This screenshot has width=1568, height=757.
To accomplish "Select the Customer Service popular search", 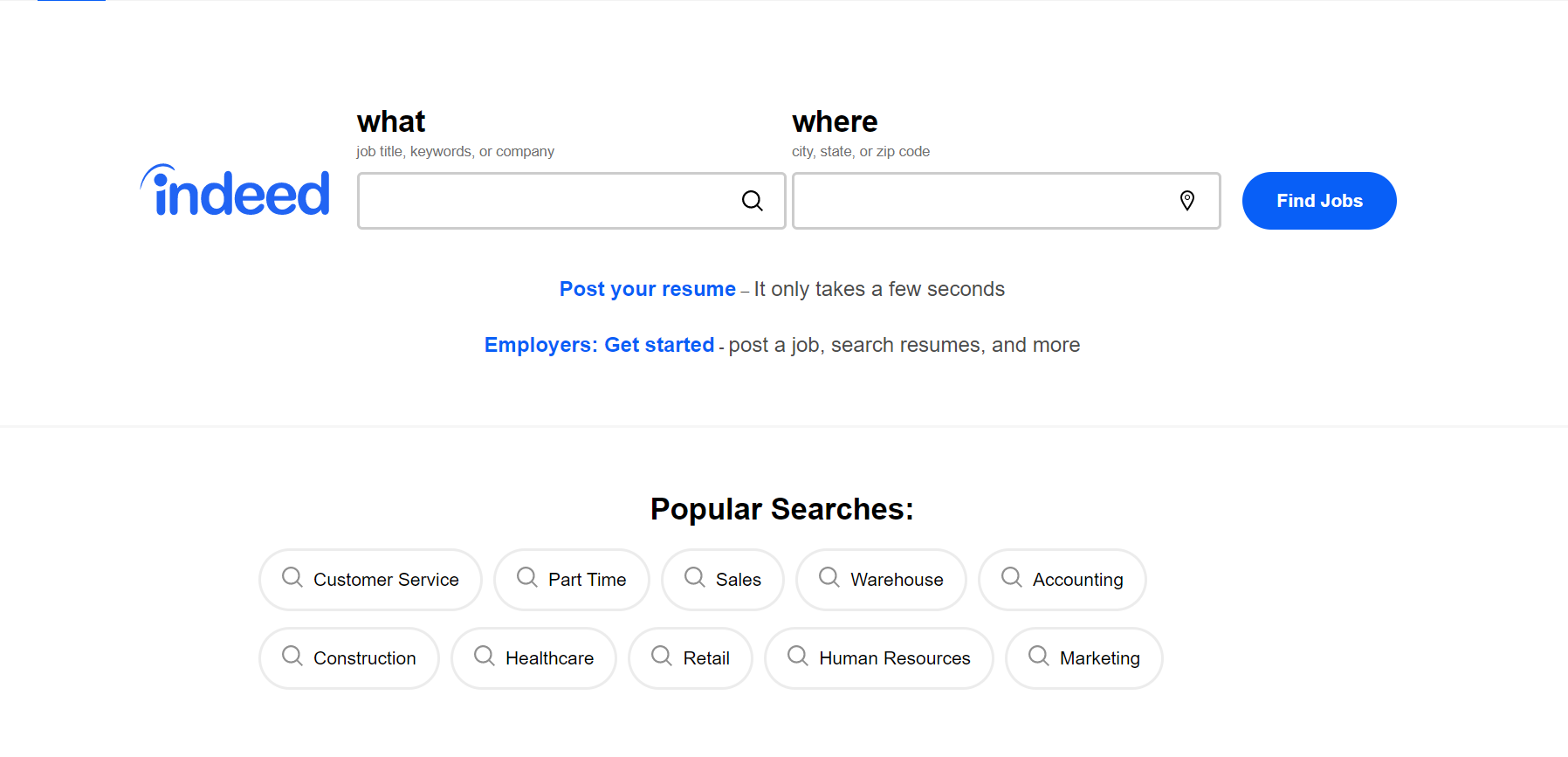I will [x=370, y=578].
